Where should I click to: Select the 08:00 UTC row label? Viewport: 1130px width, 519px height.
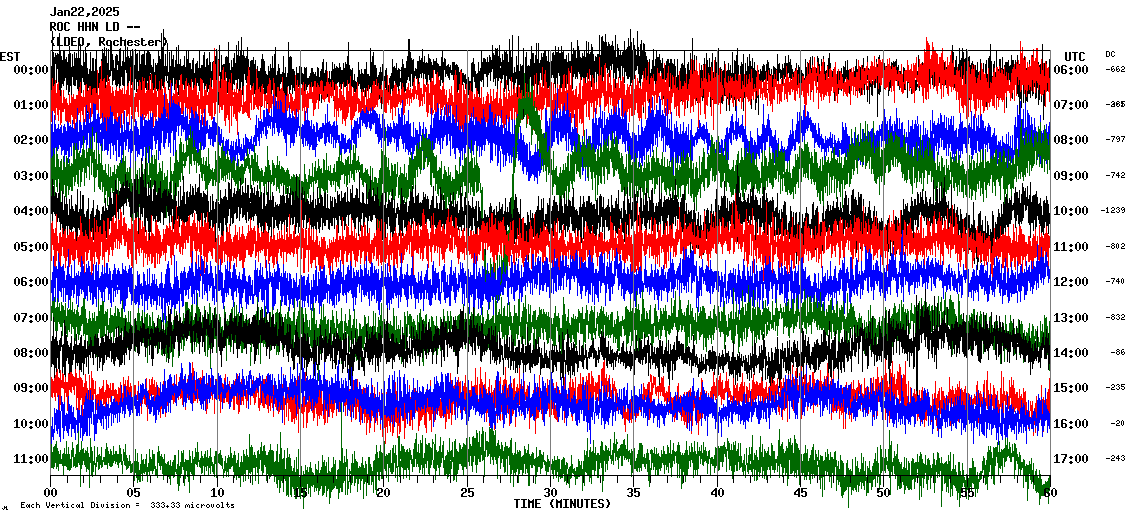[1071, 140]
